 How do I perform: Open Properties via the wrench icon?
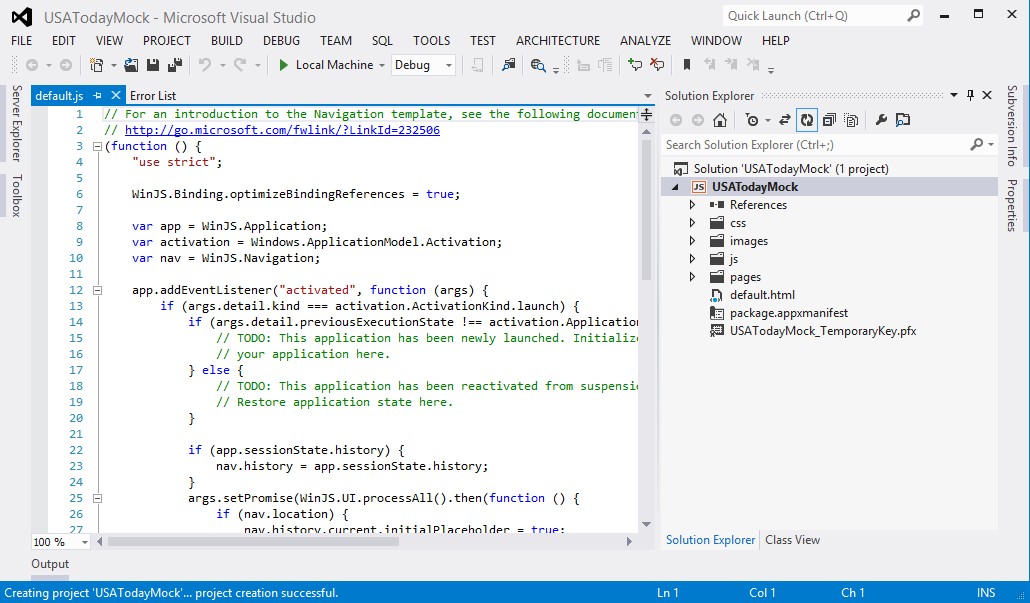(881, 120)
